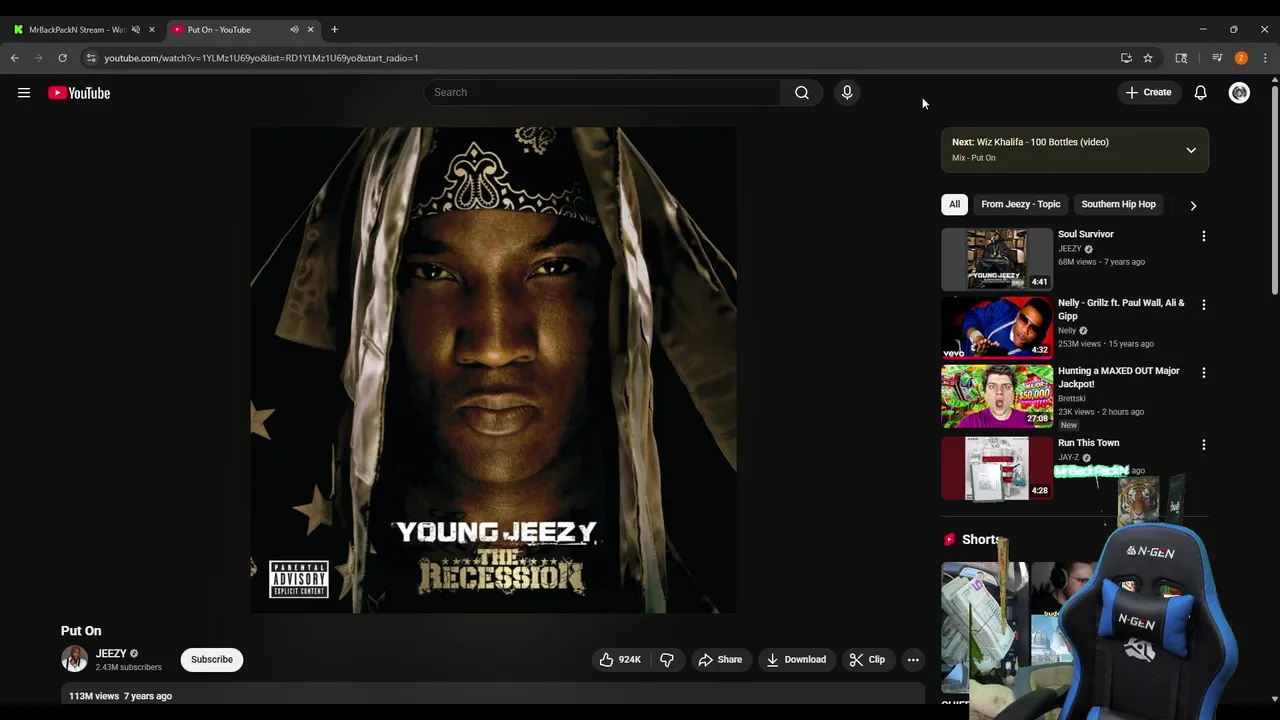
Task: Open a new browser tab
Action: coord(334,30)
